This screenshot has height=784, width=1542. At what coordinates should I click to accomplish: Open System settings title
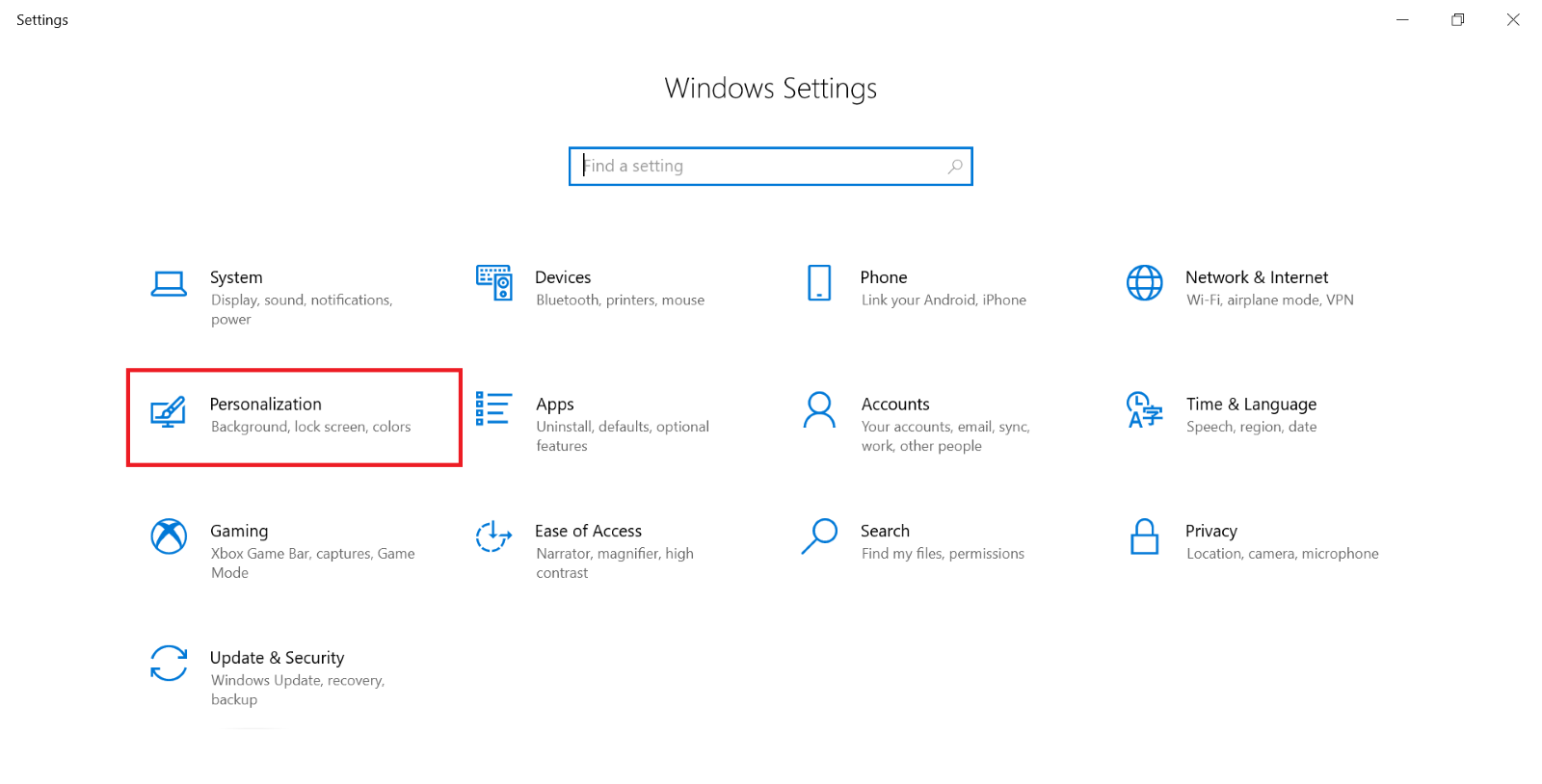pyautogui.click(x=236, y=277)
